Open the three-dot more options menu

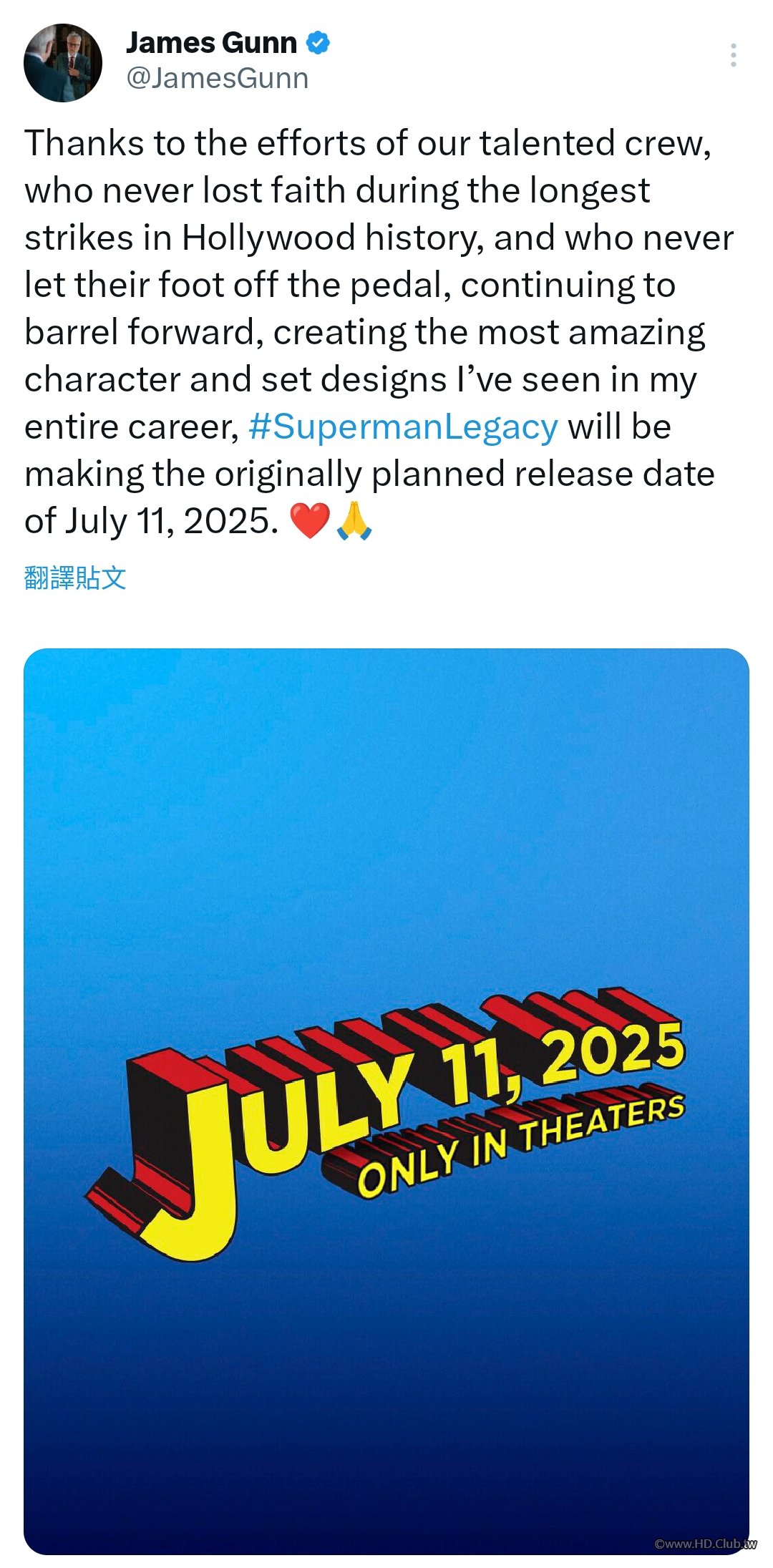click(733, 55)
